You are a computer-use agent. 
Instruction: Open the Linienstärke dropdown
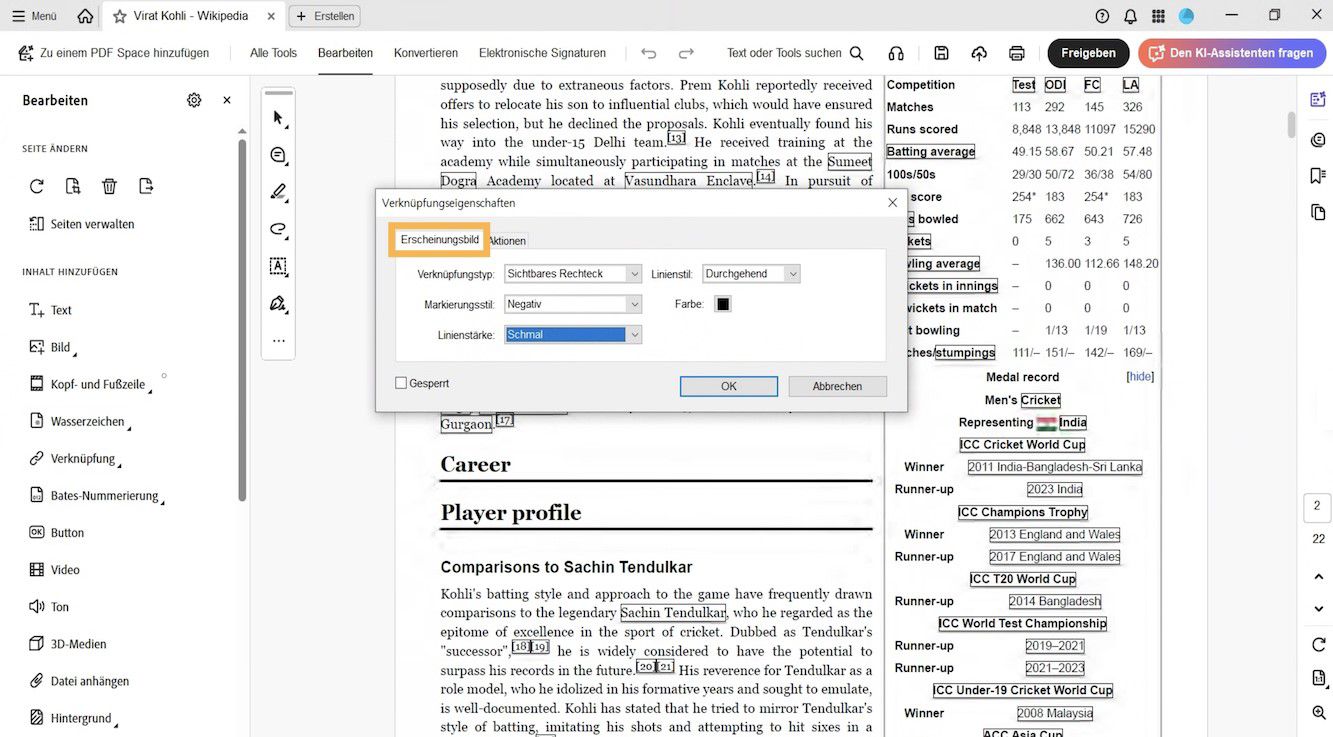[573, 335]
